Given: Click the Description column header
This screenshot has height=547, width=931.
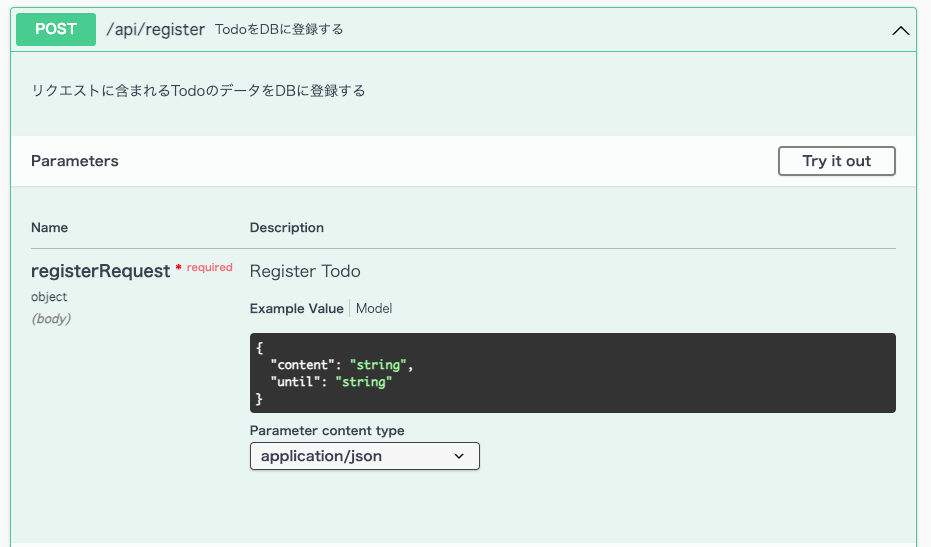Looking at the screenshot, I should coord(287,227).
